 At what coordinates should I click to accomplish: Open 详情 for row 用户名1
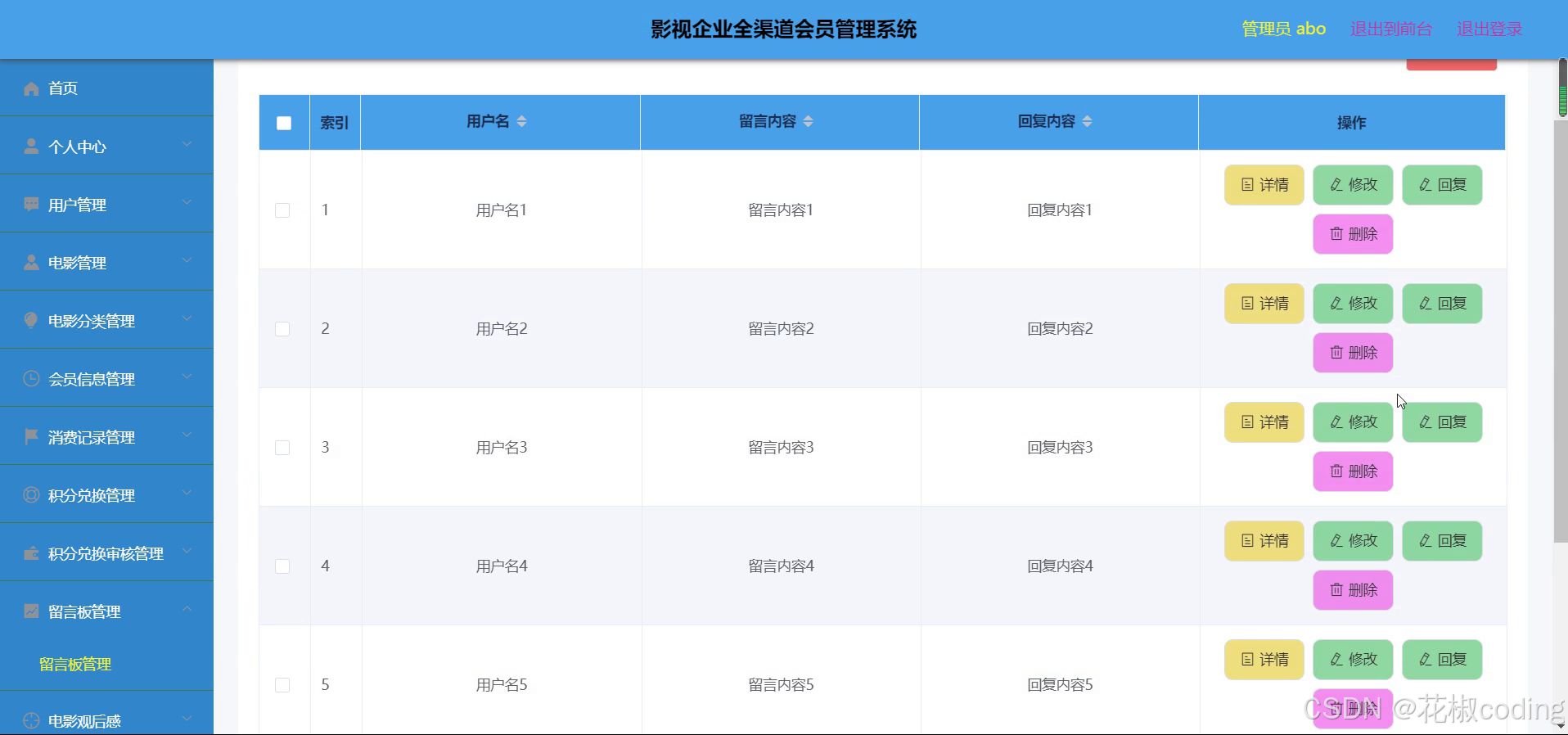(1264, 185)
